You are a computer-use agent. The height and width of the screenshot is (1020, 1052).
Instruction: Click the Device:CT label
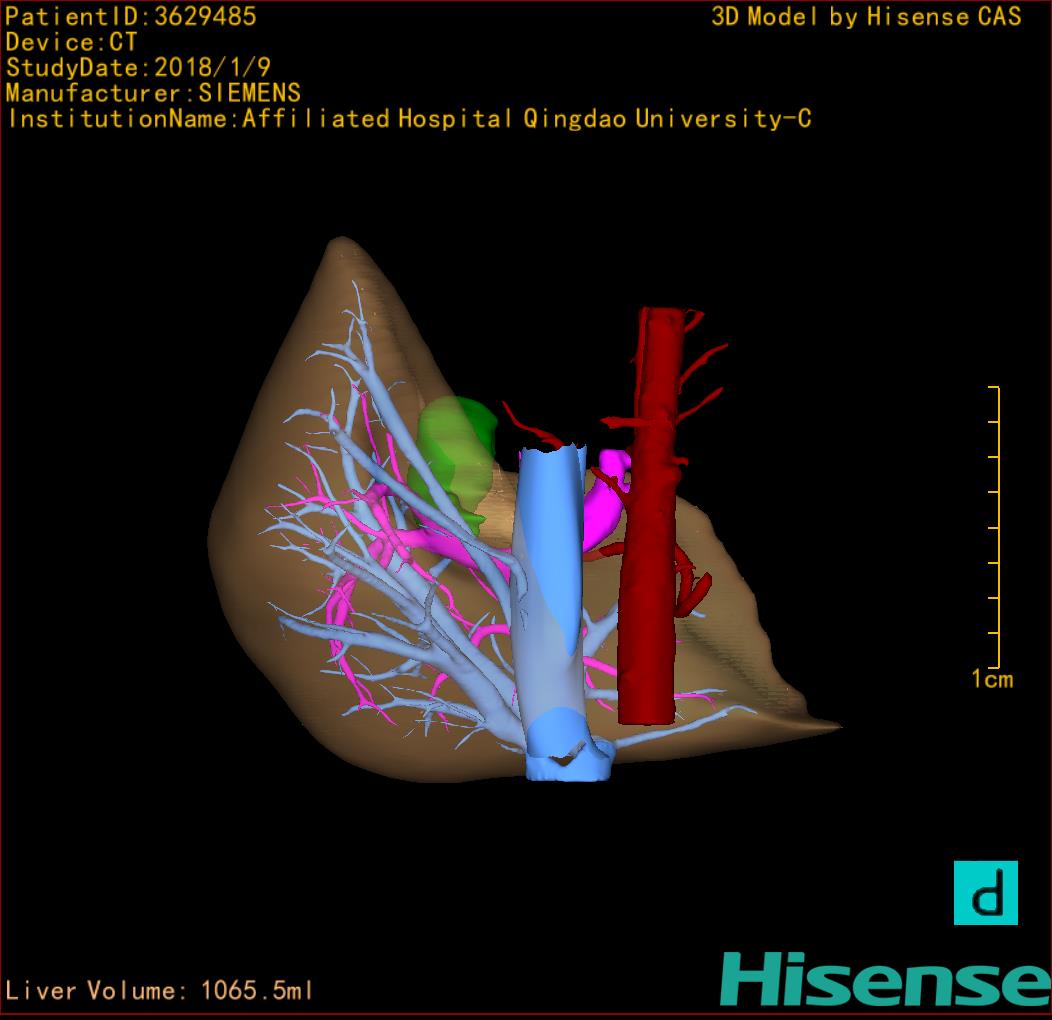pos(71,42)
